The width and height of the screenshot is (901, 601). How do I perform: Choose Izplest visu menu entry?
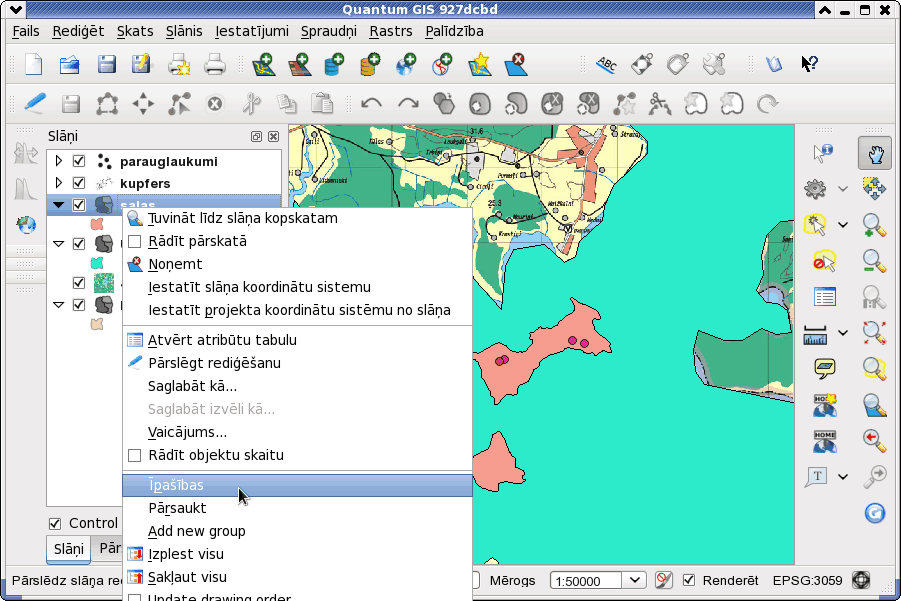pyautogui.click(x=297, y=554)
